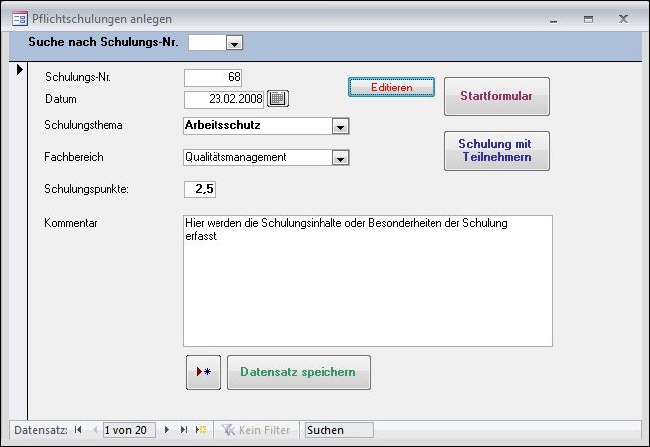Click Schulung mit Teilnehmern button
650x447 pixels.
click(x=497, y=151)
